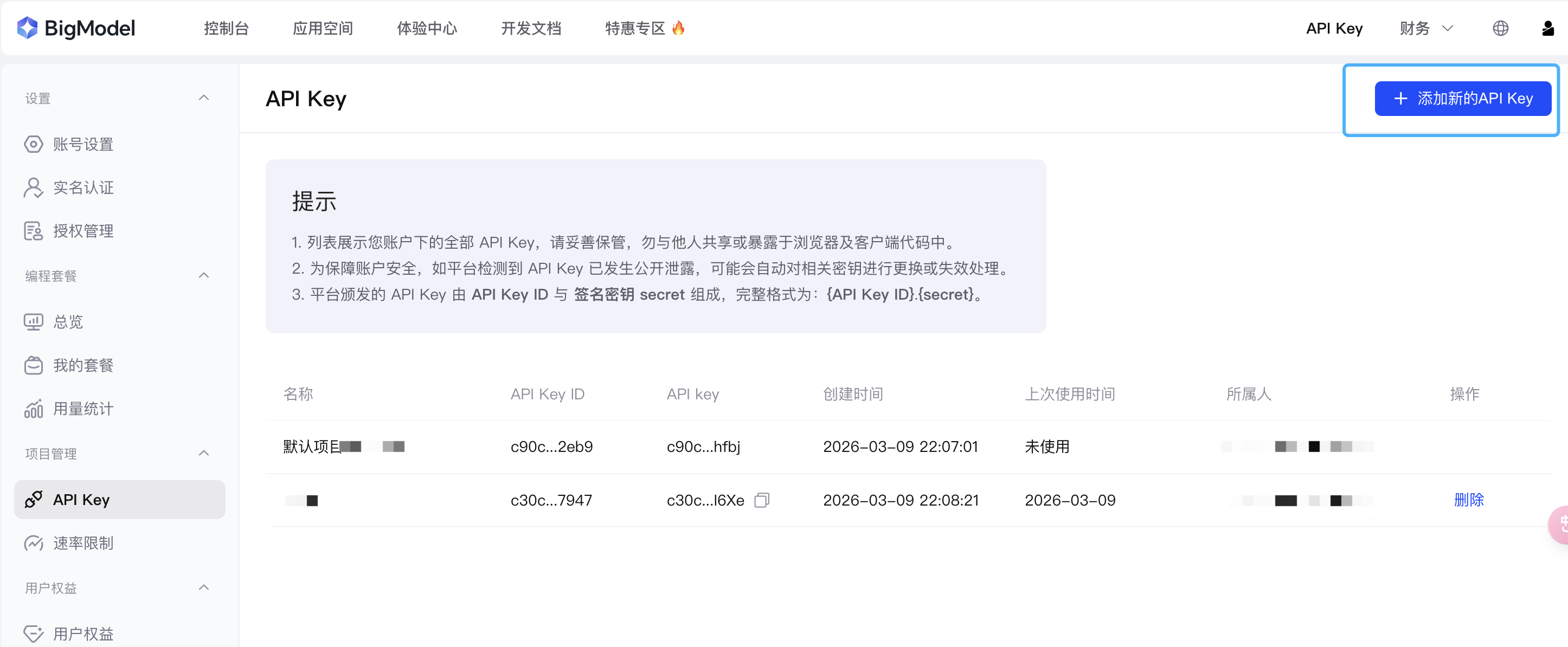Open 授权管理 sidebar item
The image size is (1568, 647).
83,231
